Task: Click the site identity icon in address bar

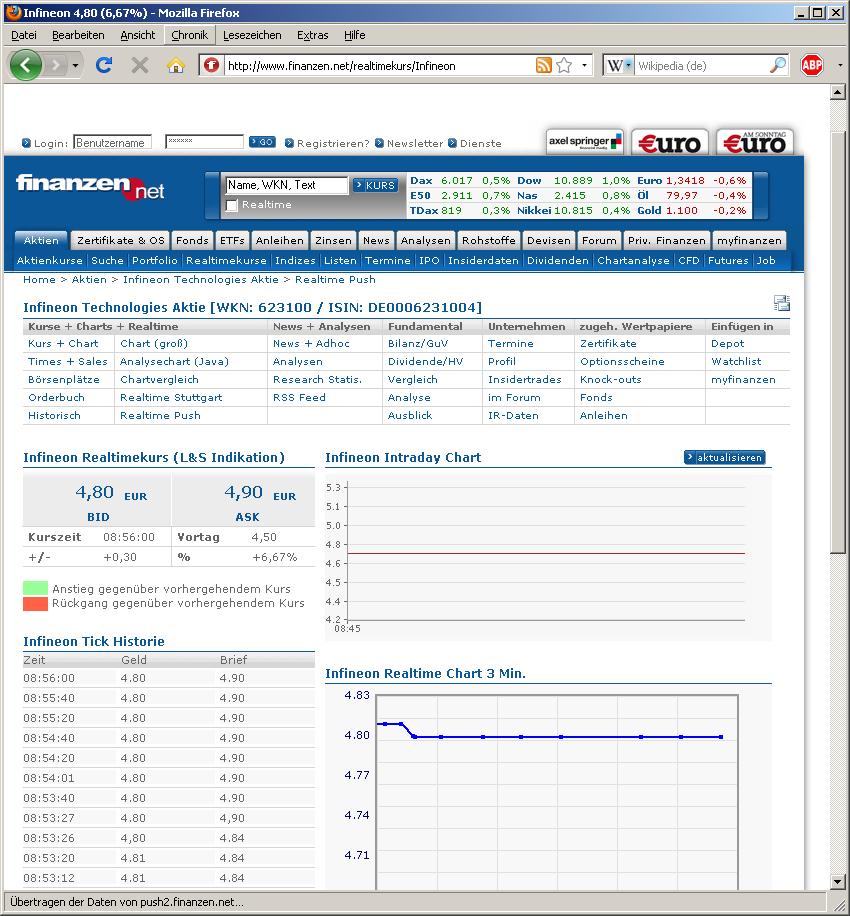Action: (211, 65)
